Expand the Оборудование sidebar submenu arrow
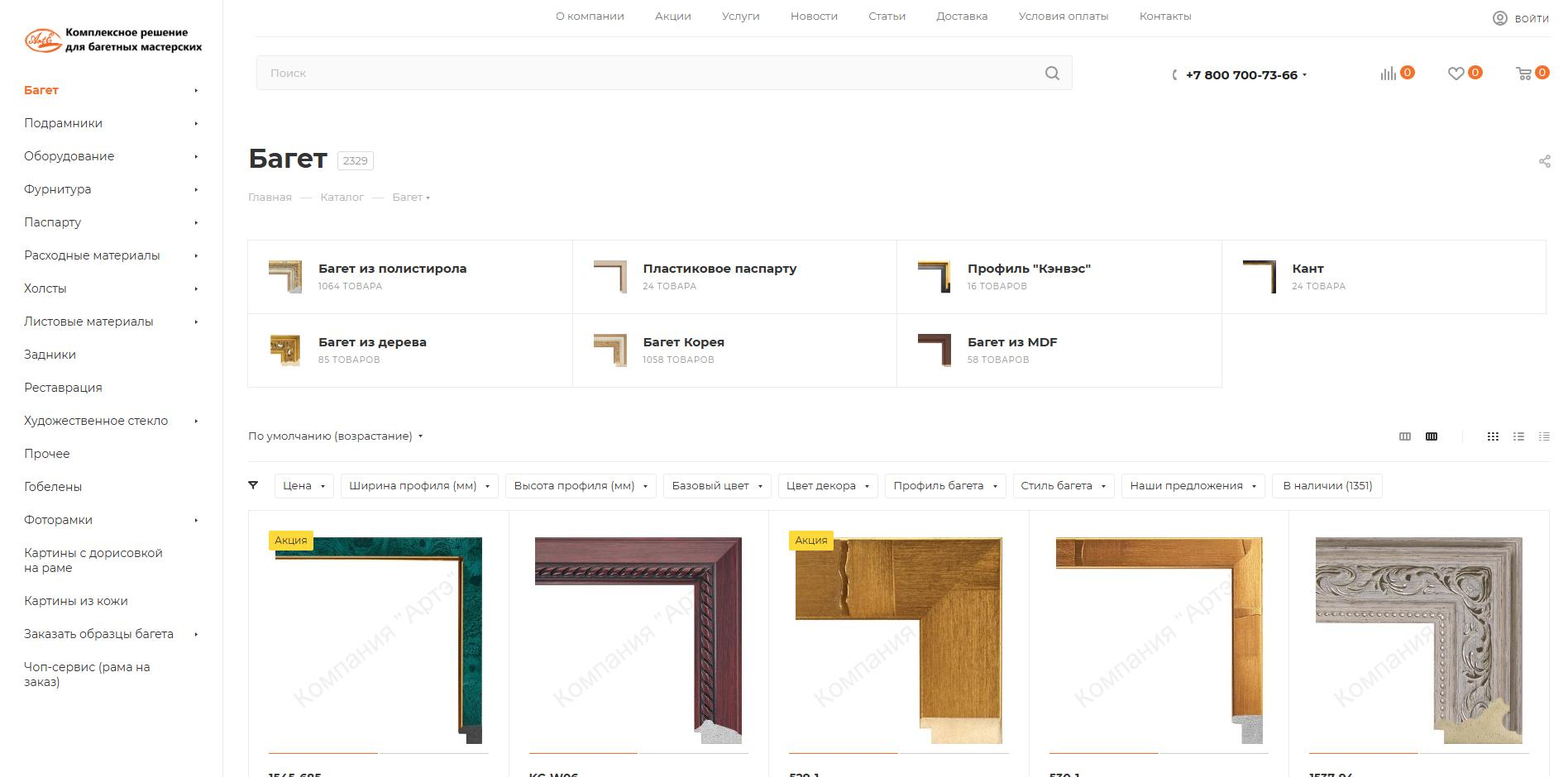The width and height of the screenshot is (1568, 777). 196,156
